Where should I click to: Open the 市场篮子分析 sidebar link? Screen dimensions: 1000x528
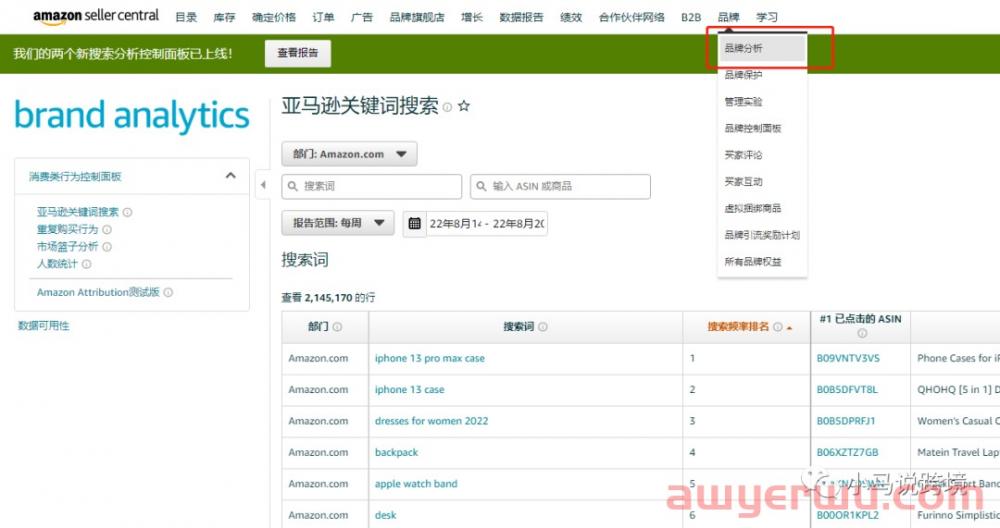tap(67, 247)
